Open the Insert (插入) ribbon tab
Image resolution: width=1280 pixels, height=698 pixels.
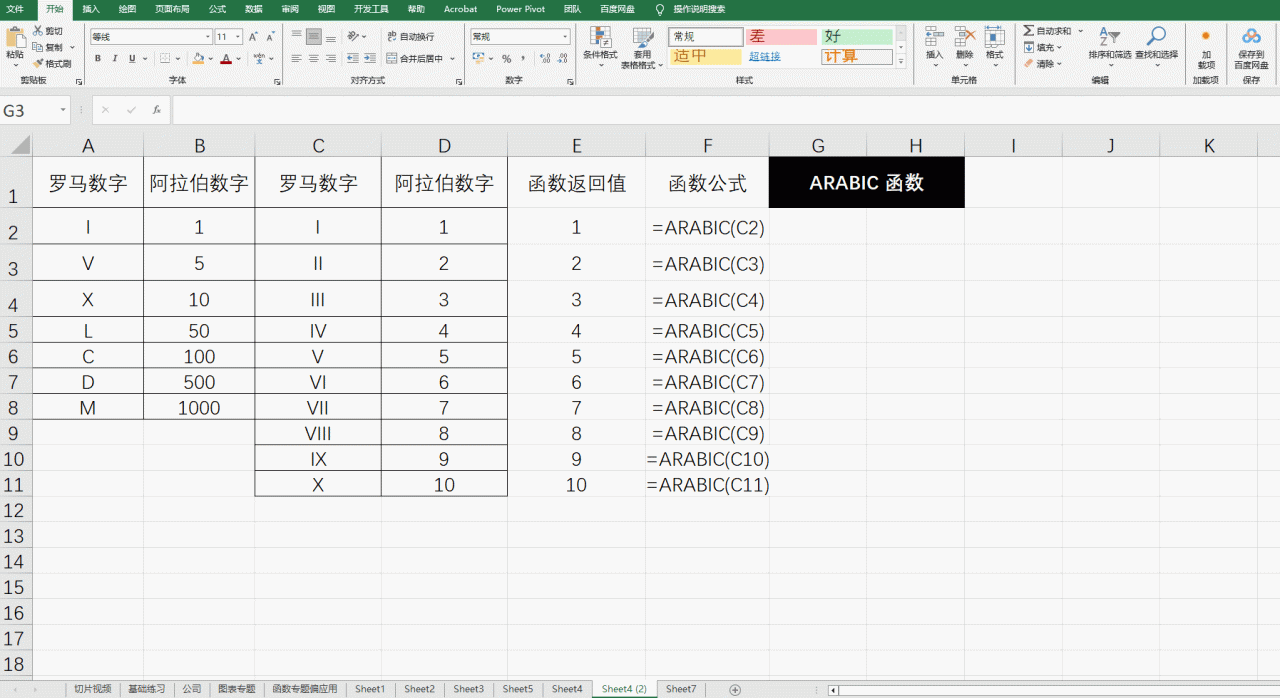[x=91, y=8]
